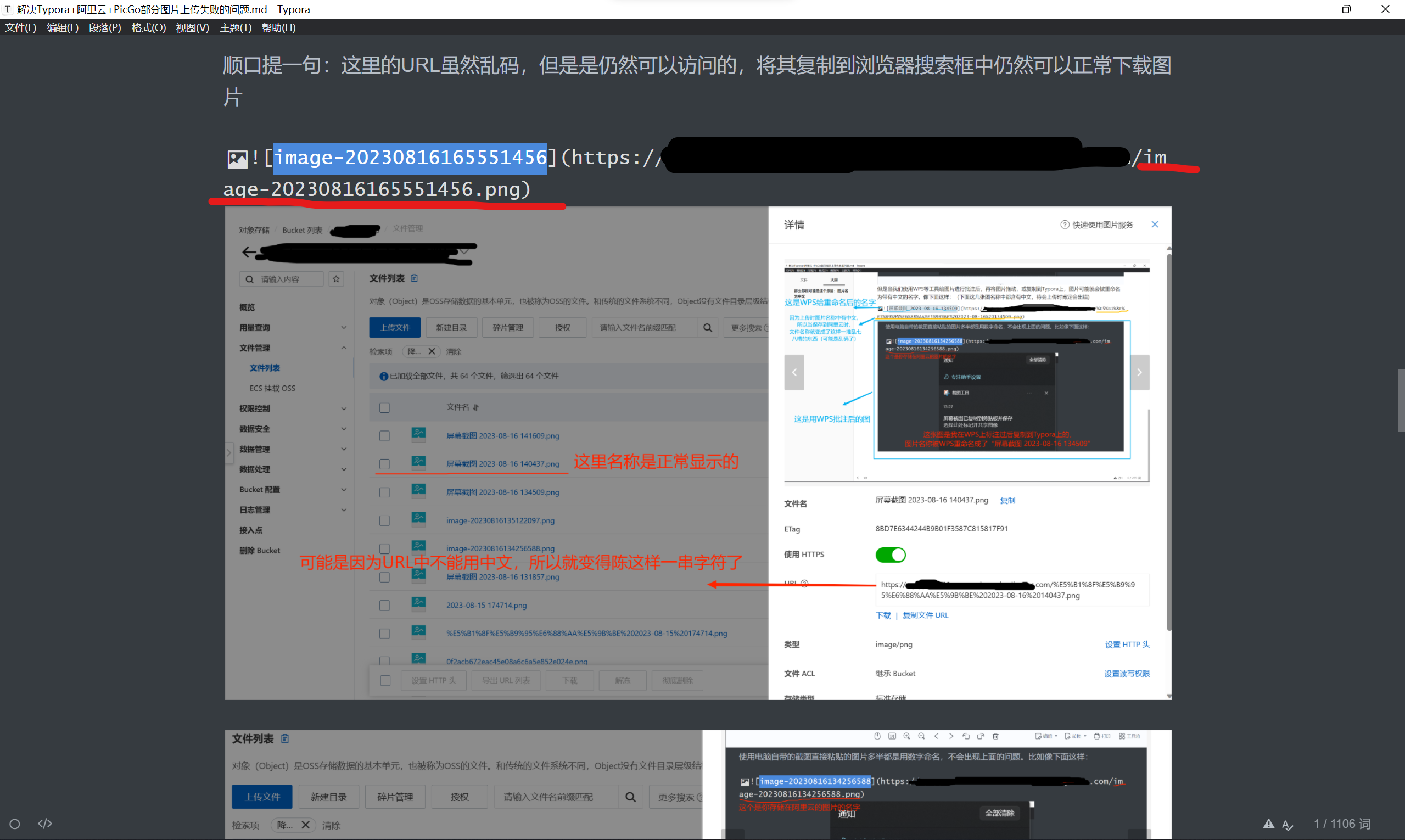The height and width of the screenshot is (840, 1405).
Task: Click the magnifier search icon for file prefix
Action: (x=708, y=328)
